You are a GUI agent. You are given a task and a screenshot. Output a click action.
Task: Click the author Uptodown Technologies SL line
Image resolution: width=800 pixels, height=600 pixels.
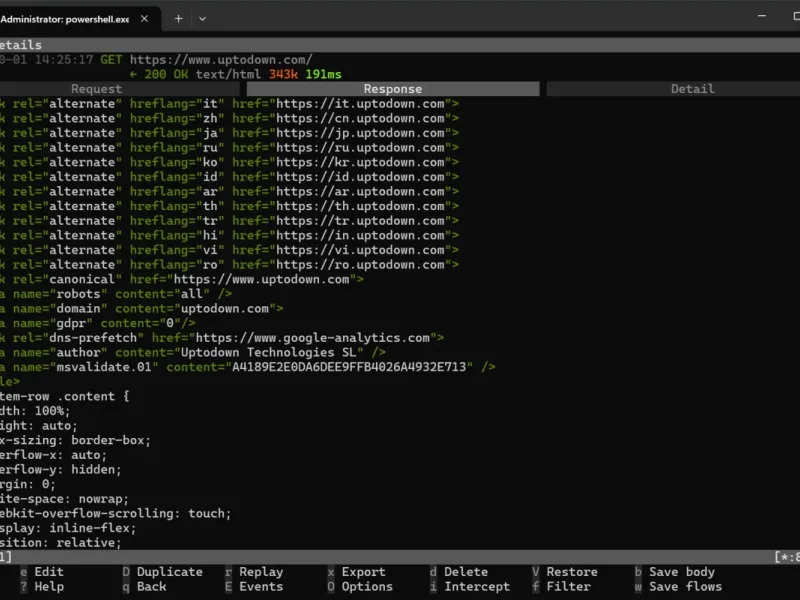click(x=193, y=353)
